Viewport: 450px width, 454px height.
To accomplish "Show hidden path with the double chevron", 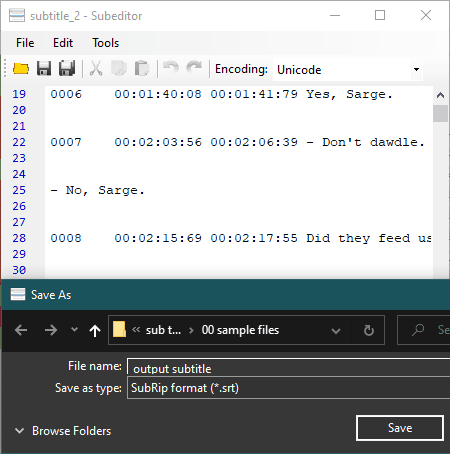I will 136,330.
